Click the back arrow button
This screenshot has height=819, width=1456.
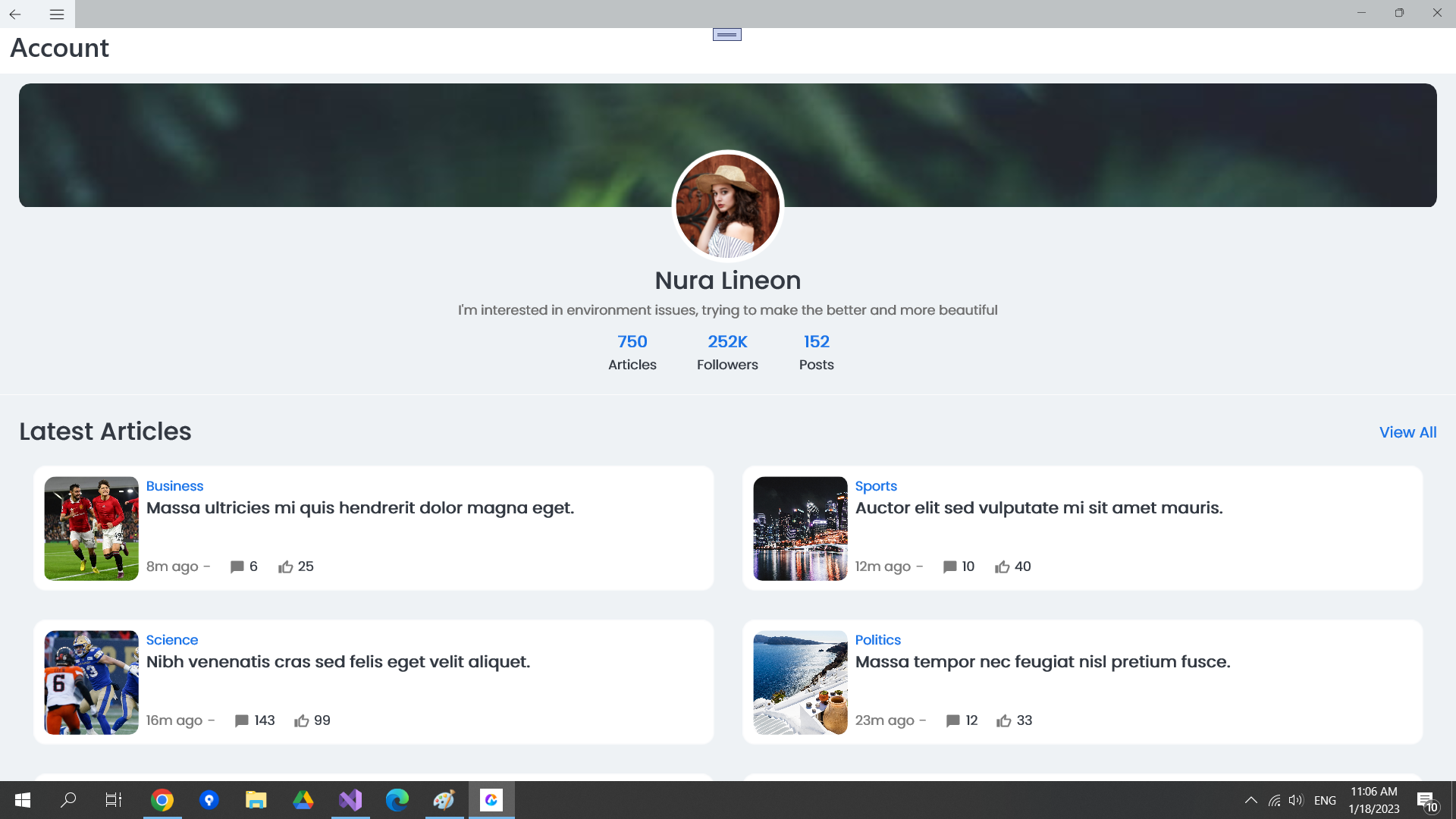(15, 14)
